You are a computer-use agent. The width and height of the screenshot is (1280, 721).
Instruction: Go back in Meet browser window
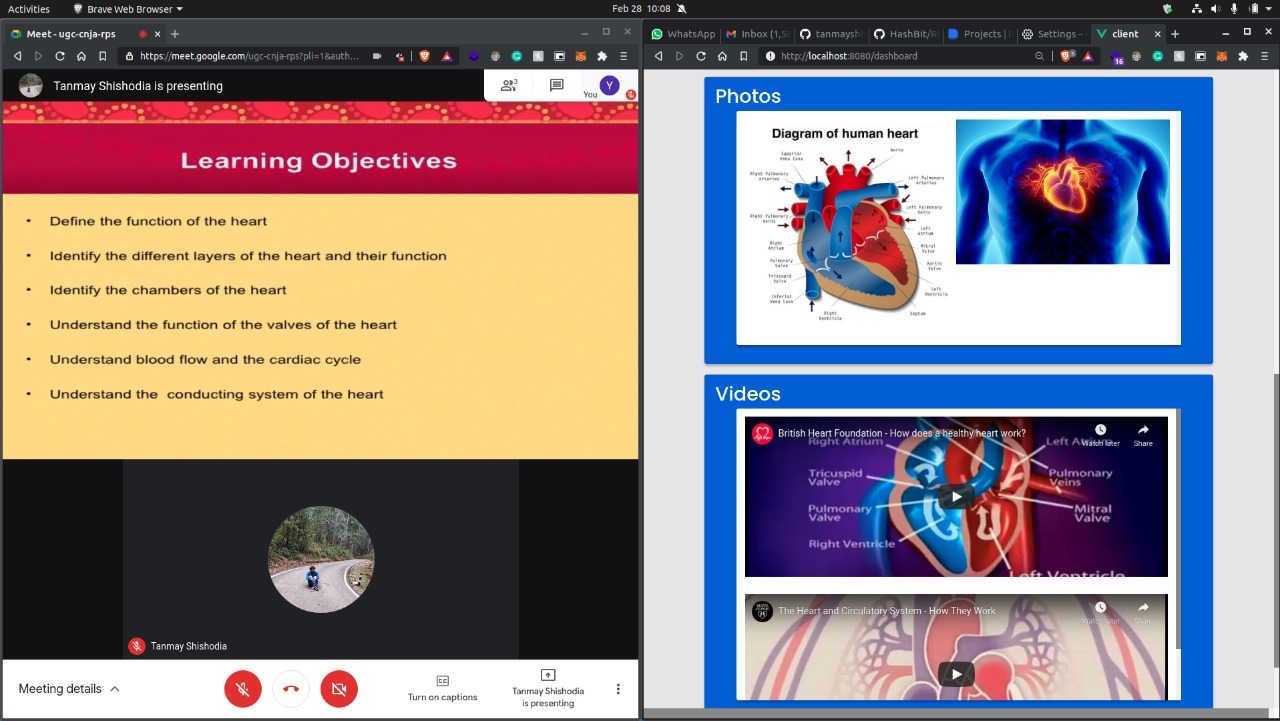17,56
